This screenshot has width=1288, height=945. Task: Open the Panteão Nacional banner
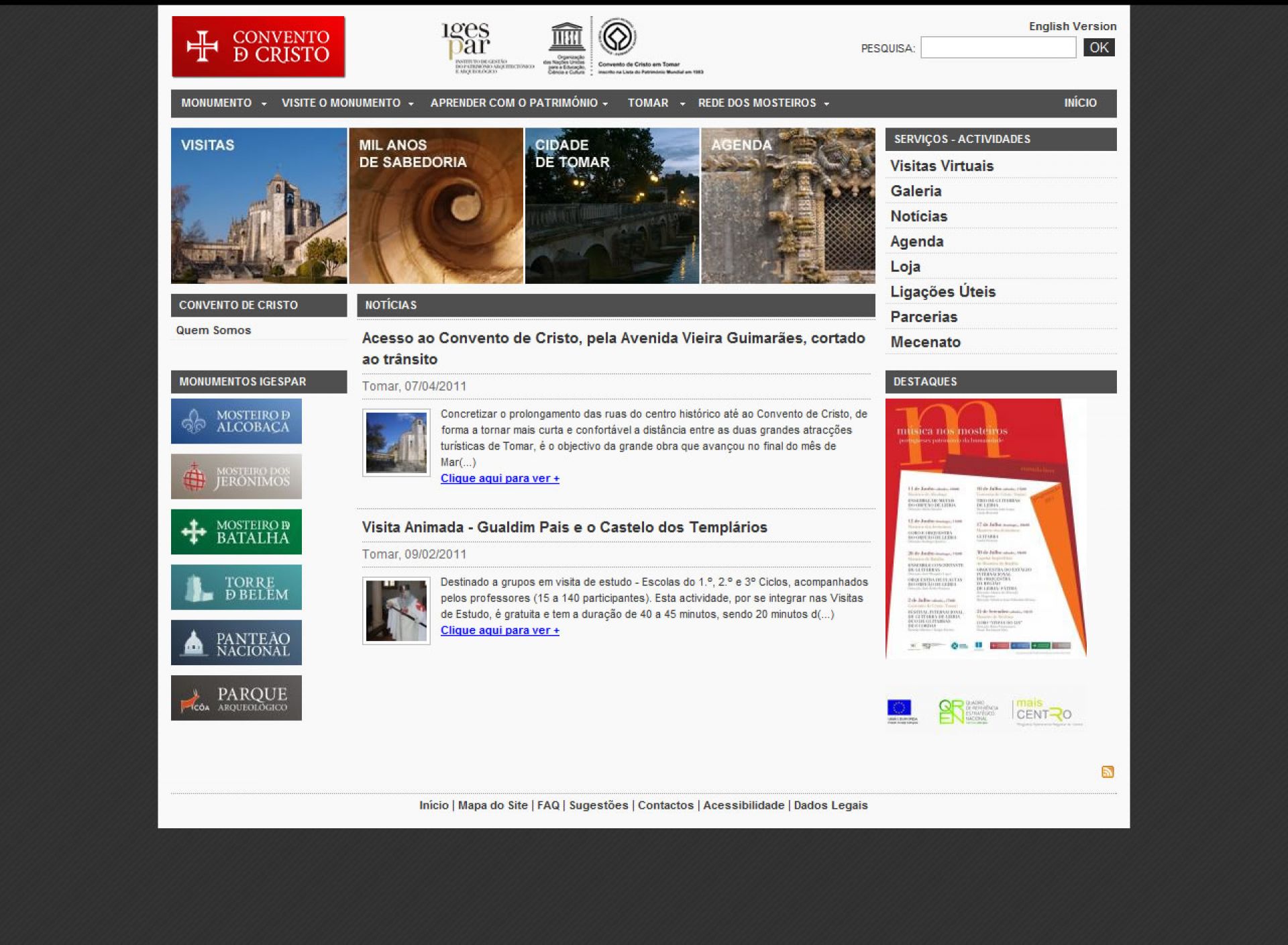236,642
